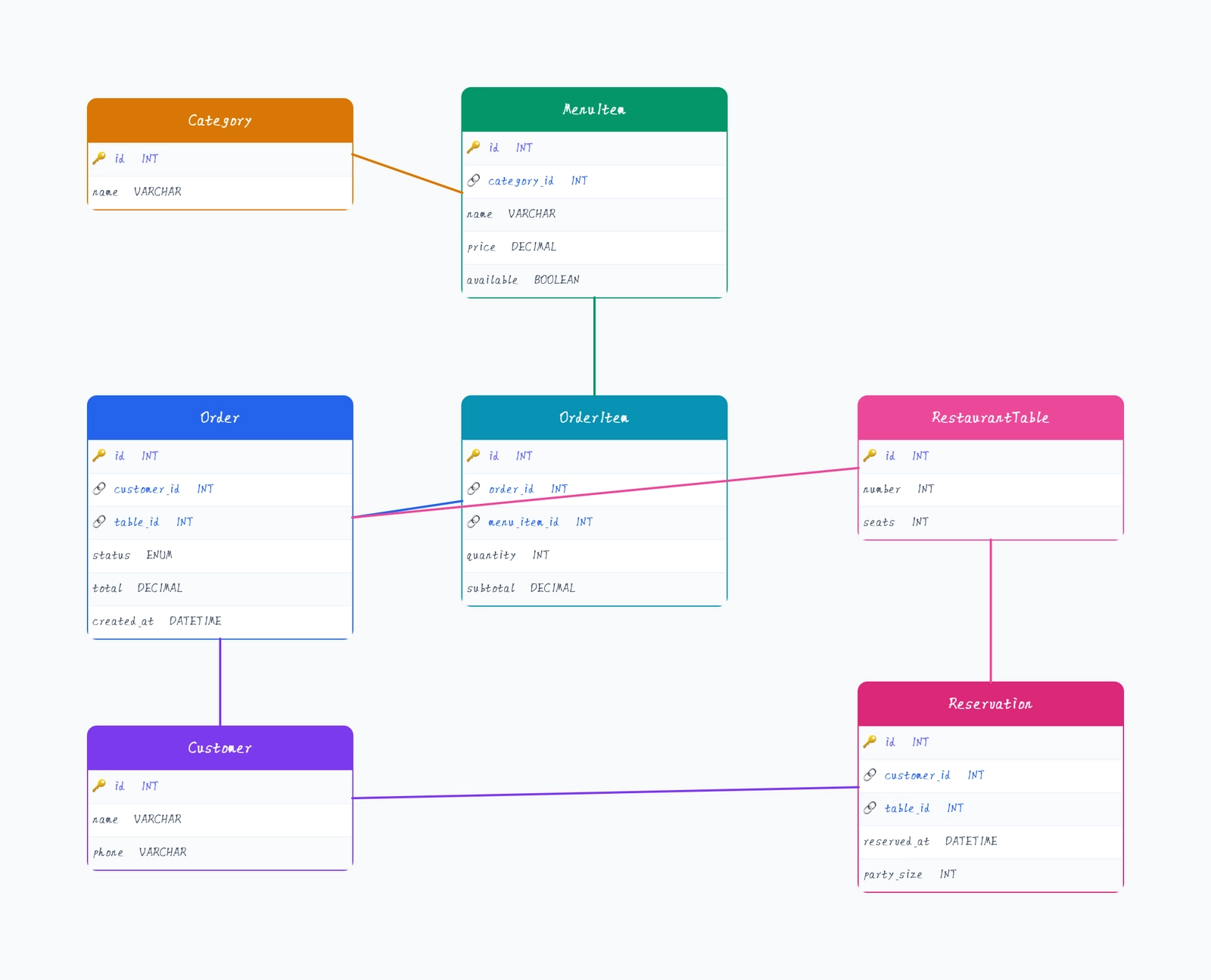This screenshot has width=1211, height=980.
Task: Click the table_id field name in Reservation
Action: click(907, 808)
